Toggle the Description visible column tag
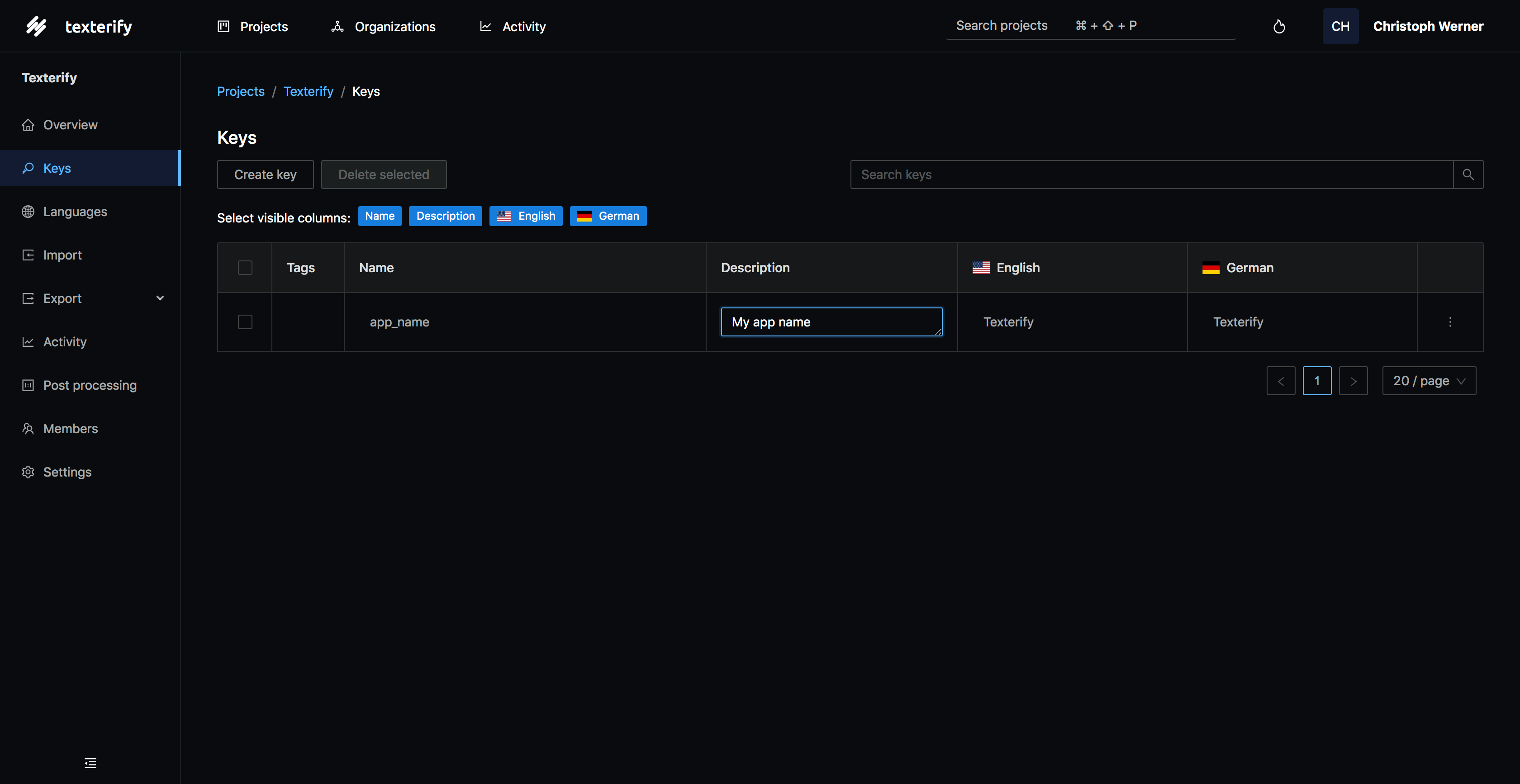The image size is (1520, 784). (x=445, y=216)
